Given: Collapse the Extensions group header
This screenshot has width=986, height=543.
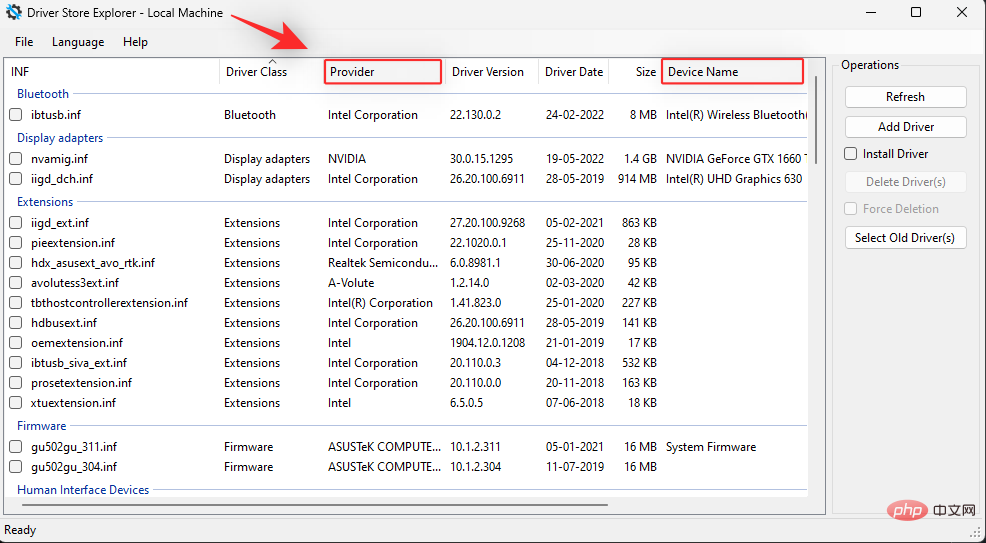Looking at the screenshot, I should [45, 202].
